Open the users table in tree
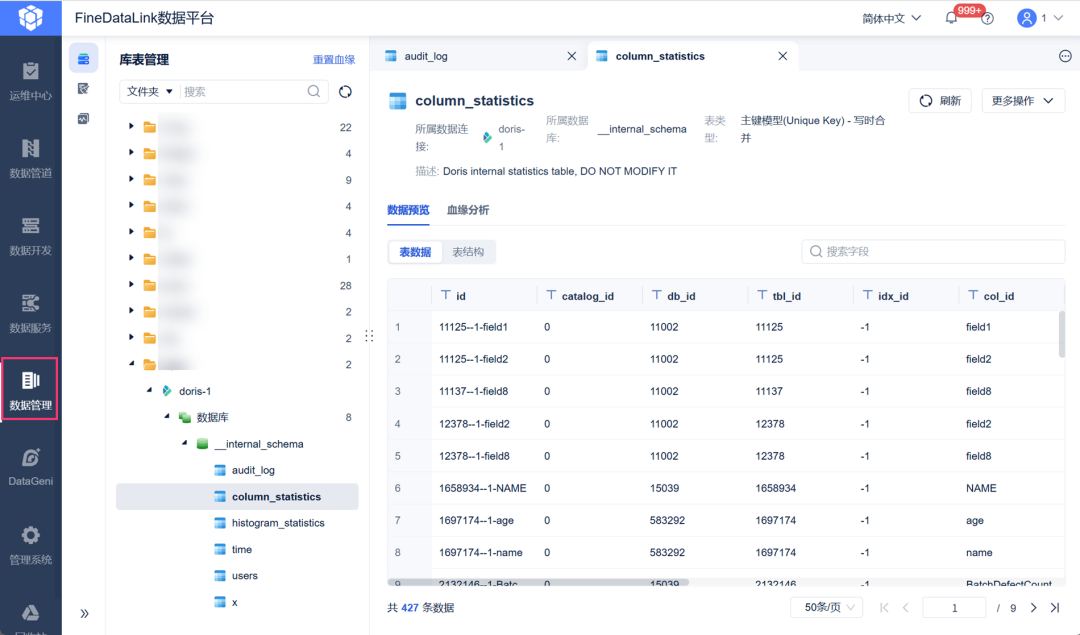The height and width of the screenshot is (635, 1080). click(245, 576)
